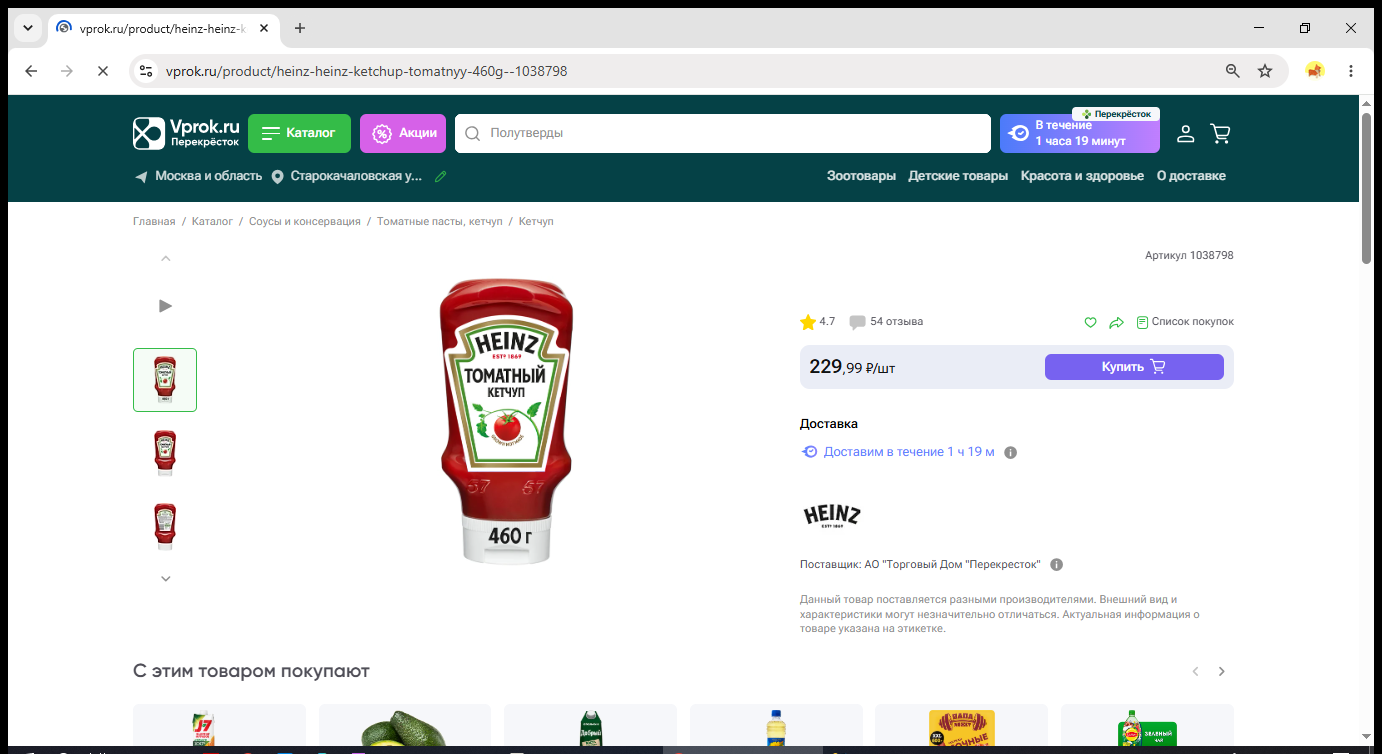The height and width of the screenshot is (754, 1382).
Task: Show previous recommended products with left arrow
Action: pyautogui.click(x=1195, y=672)
